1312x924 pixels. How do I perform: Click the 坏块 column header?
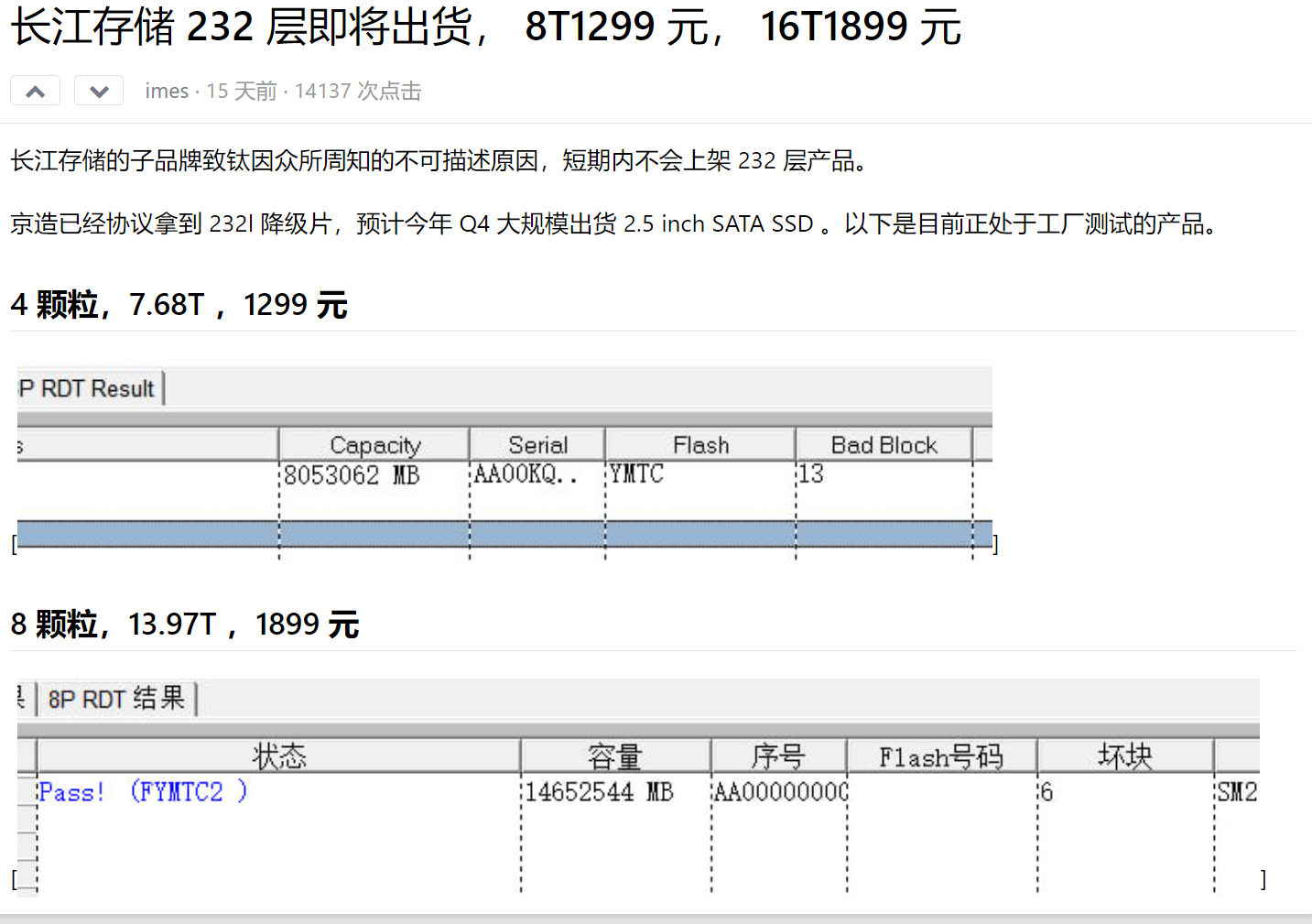coord(1125,756)
